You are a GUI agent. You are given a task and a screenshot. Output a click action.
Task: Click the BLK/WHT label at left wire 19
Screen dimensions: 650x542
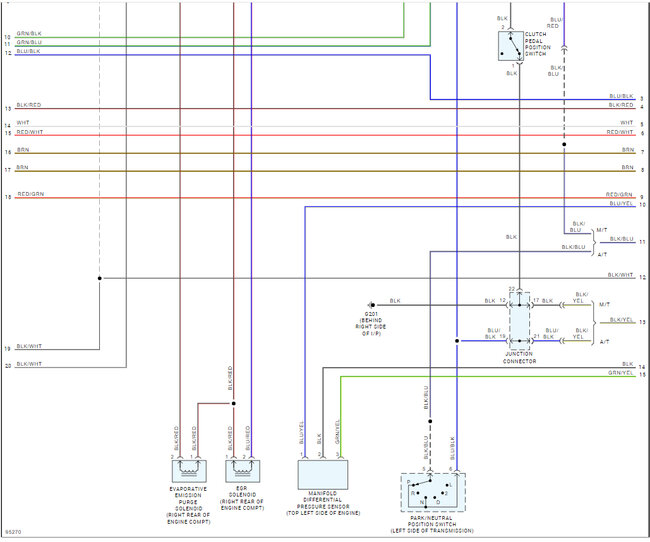(29, 346)
